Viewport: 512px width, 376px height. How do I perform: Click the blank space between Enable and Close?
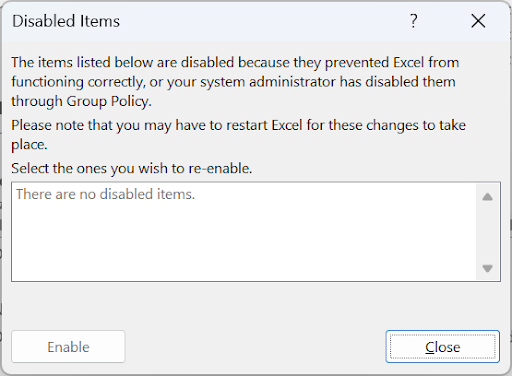255,347
